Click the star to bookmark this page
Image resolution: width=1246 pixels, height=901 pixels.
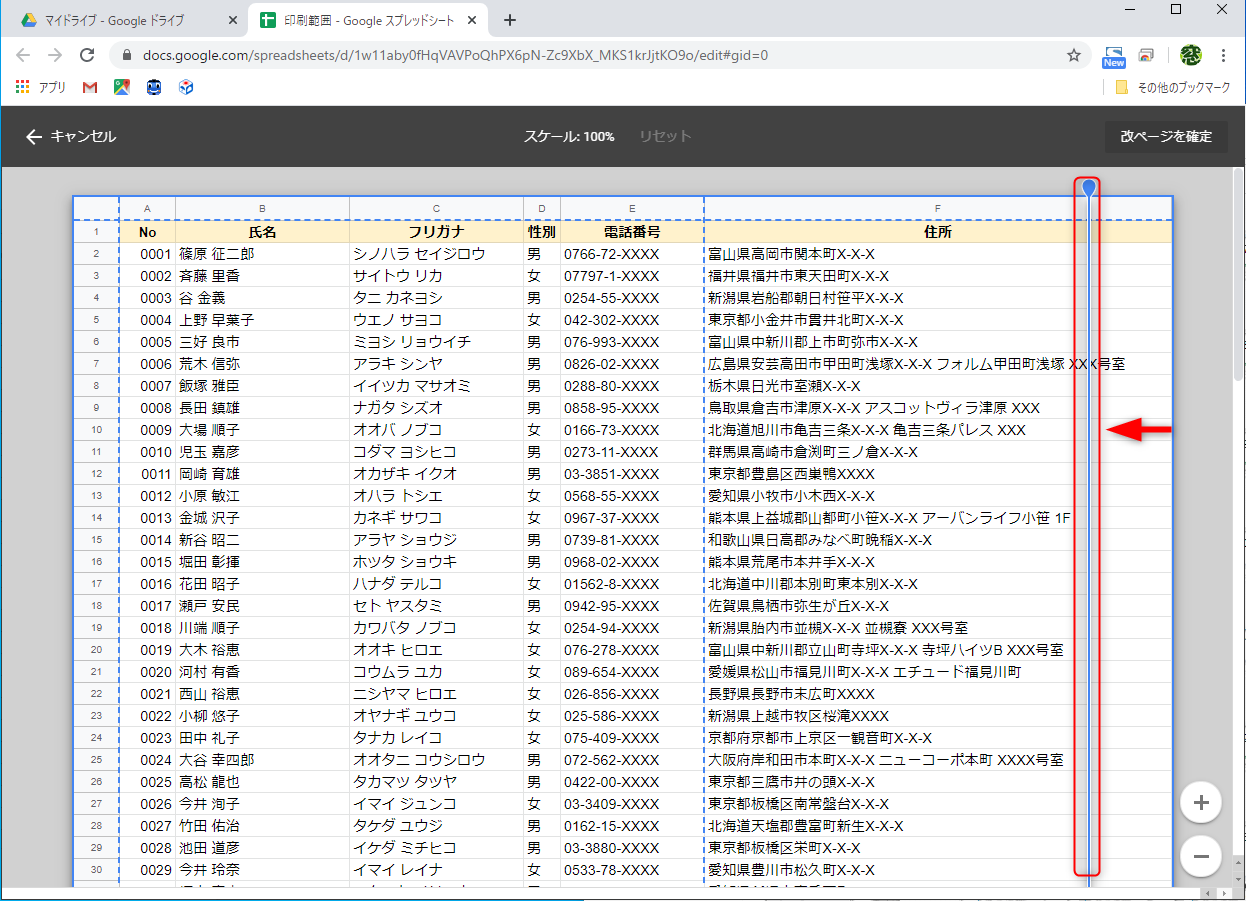[x=1074, y=55]
